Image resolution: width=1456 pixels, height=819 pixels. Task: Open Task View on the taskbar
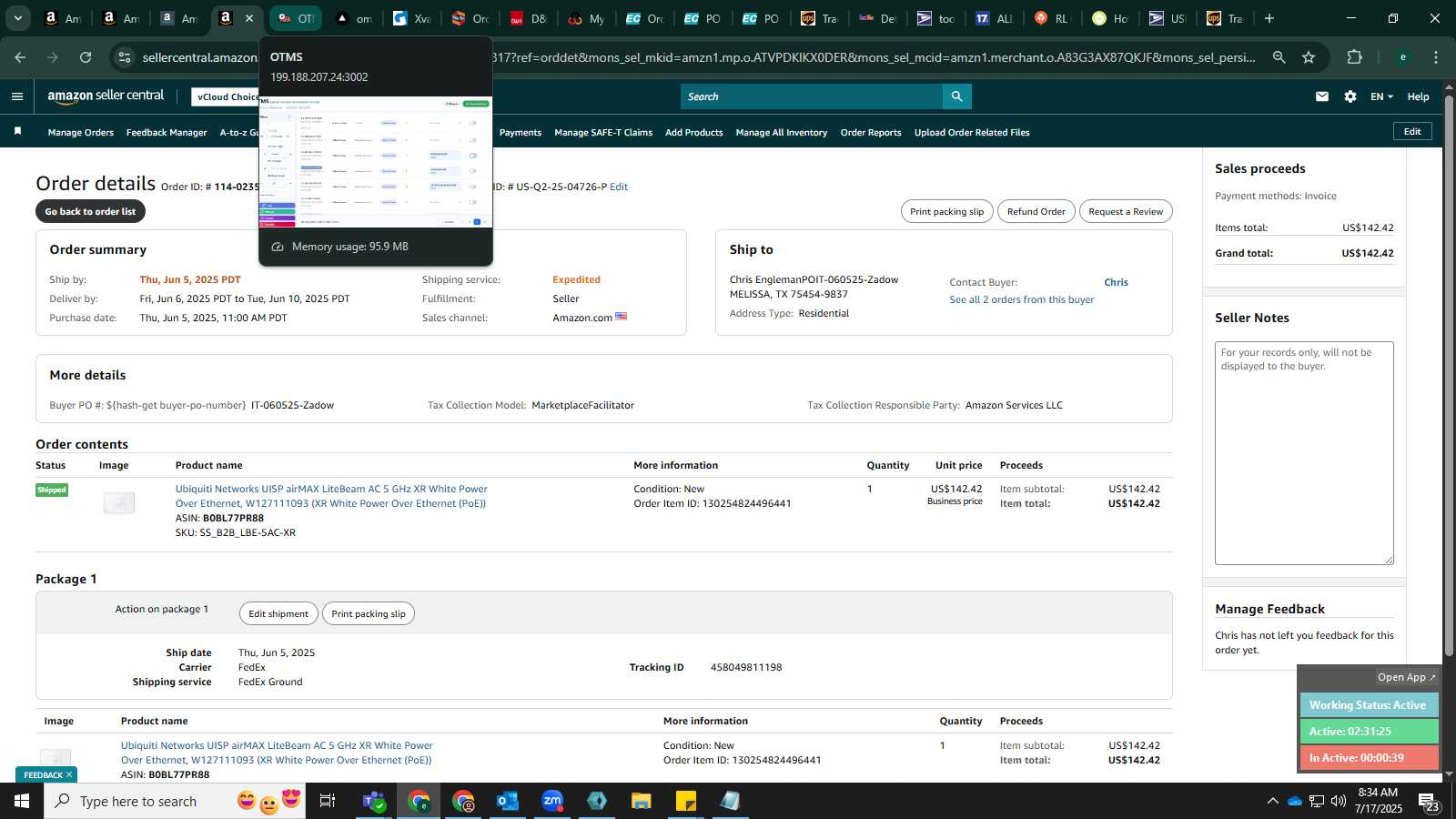click(x=327, y=801)
